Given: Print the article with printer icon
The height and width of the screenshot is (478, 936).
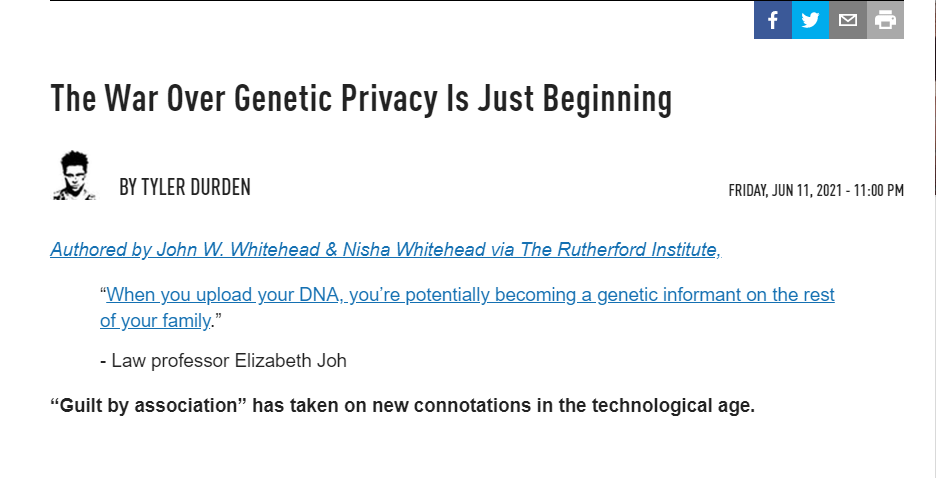Looking at the screenshot, I should pyautogui.click(x=885, y=19).
